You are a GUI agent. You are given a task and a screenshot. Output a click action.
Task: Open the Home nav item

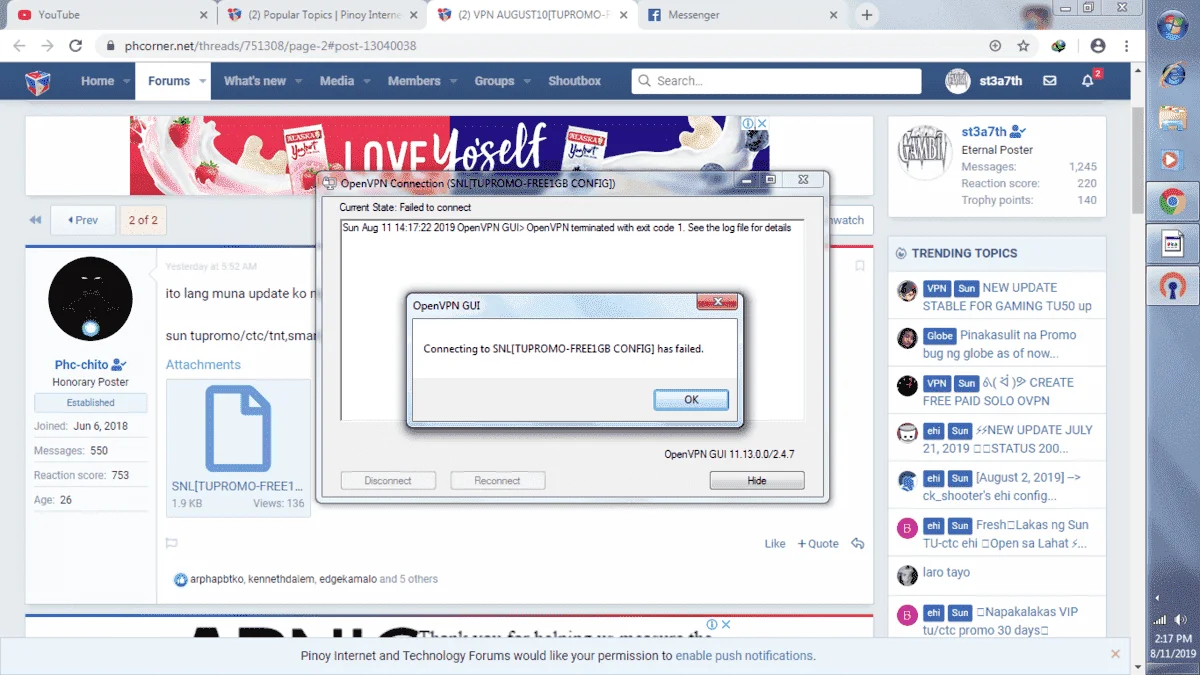(x=97, y=81)
